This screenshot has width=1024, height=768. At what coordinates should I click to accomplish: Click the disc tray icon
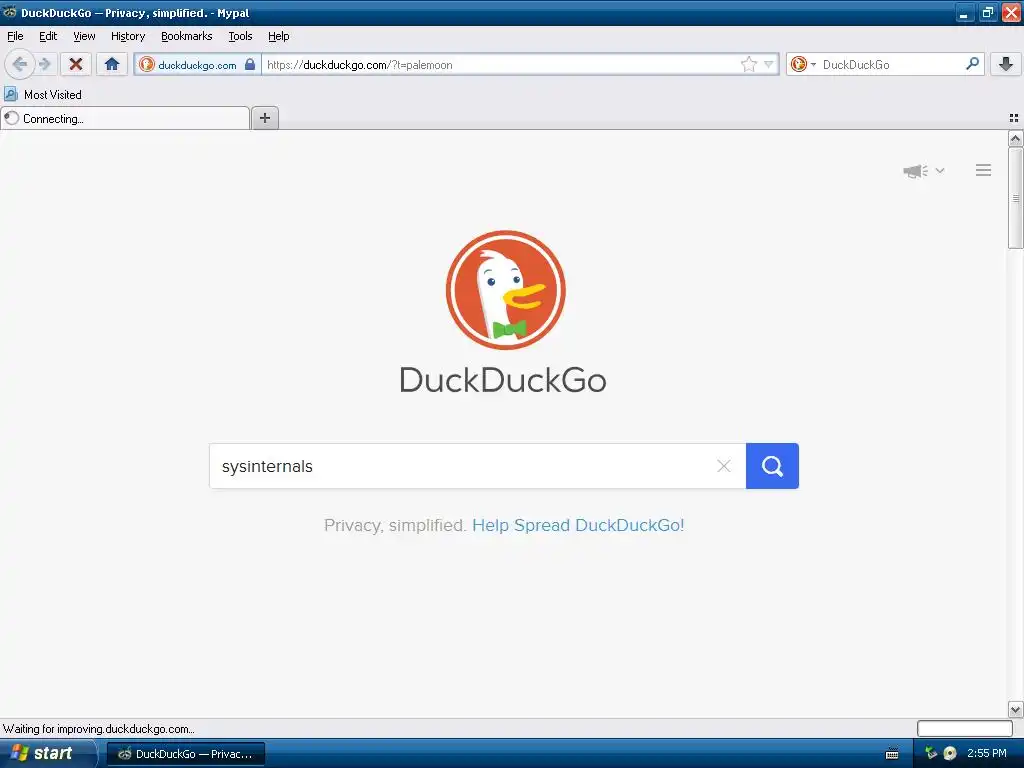[950, 753]
